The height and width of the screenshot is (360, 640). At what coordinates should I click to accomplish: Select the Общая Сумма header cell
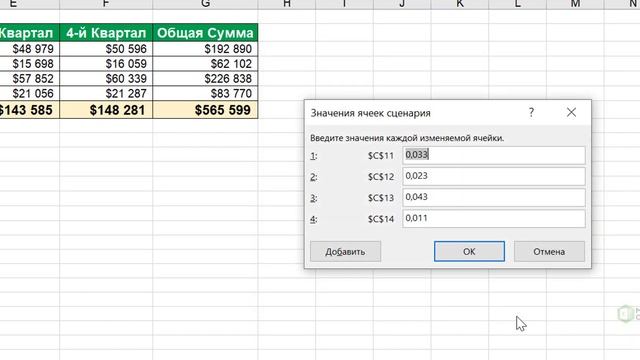(x=205, y=33)
